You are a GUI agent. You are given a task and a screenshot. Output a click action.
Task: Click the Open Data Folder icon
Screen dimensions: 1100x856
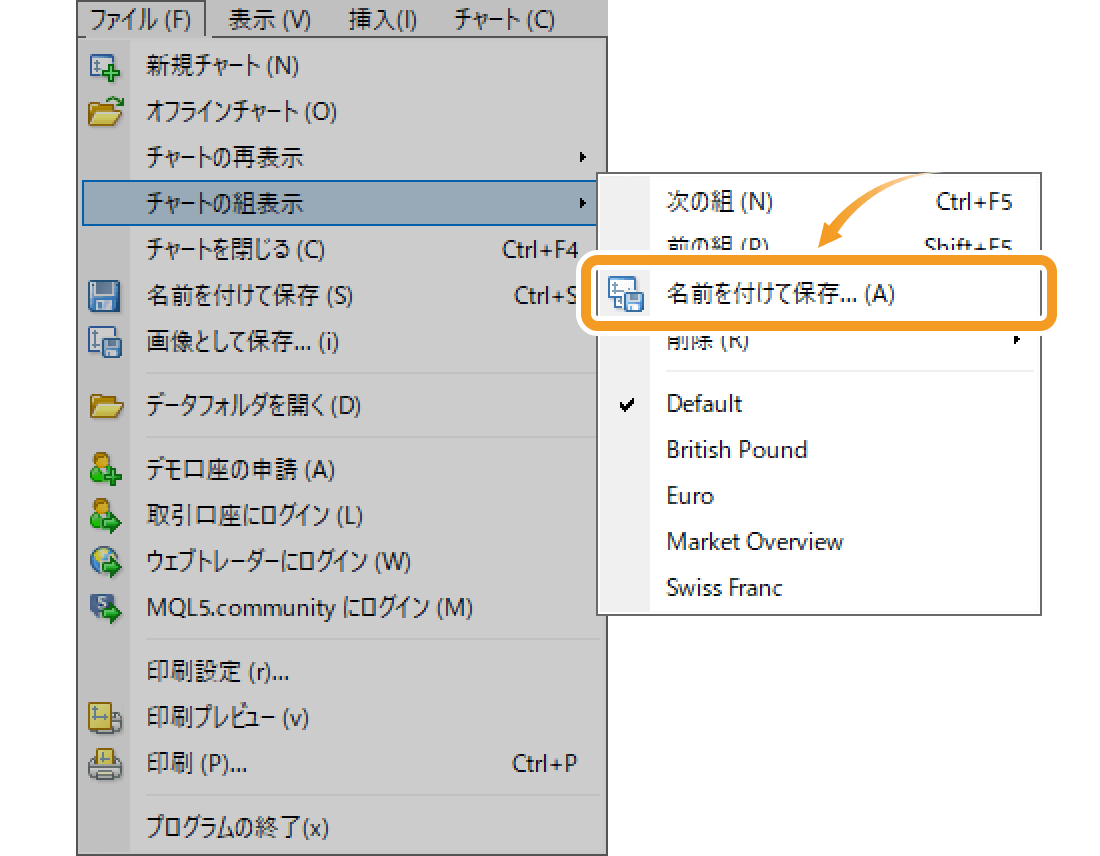pos(106,406)
